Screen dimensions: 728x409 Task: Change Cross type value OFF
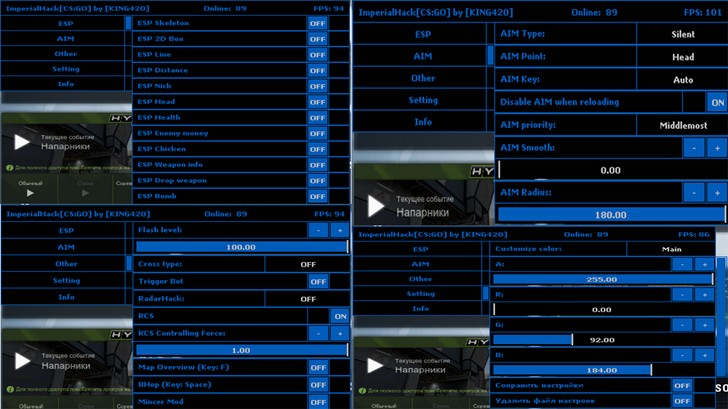click(307, 264)
